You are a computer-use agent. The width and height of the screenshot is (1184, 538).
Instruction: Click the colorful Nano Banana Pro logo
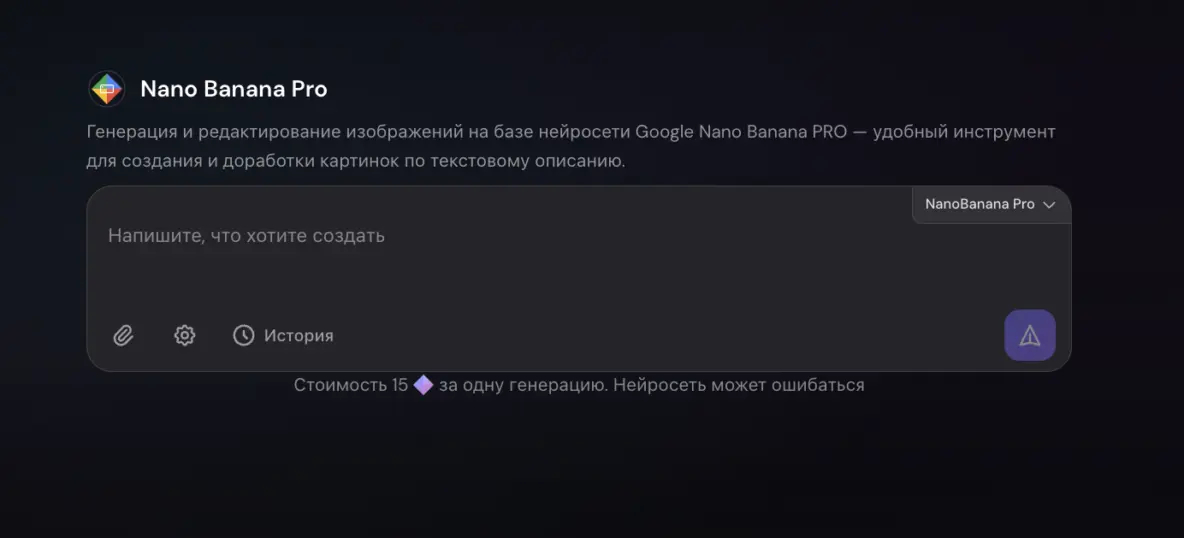[106, 89]
